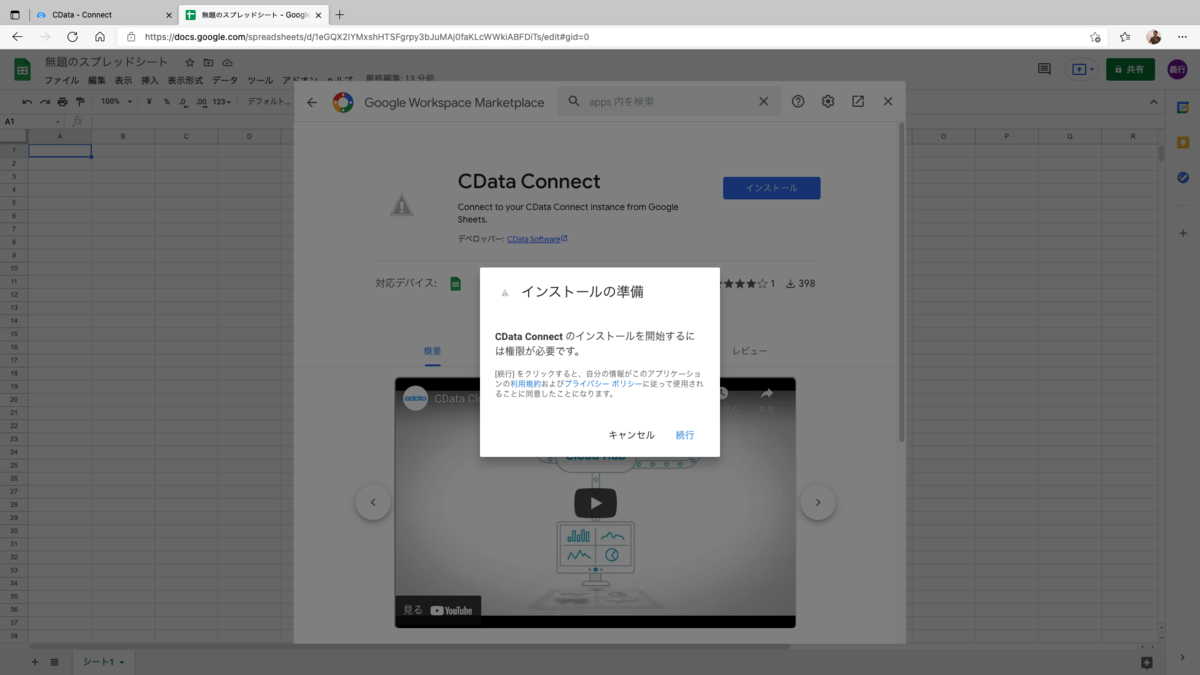
Task: Apply yen currency format
Action: click(x=149, y=102)
